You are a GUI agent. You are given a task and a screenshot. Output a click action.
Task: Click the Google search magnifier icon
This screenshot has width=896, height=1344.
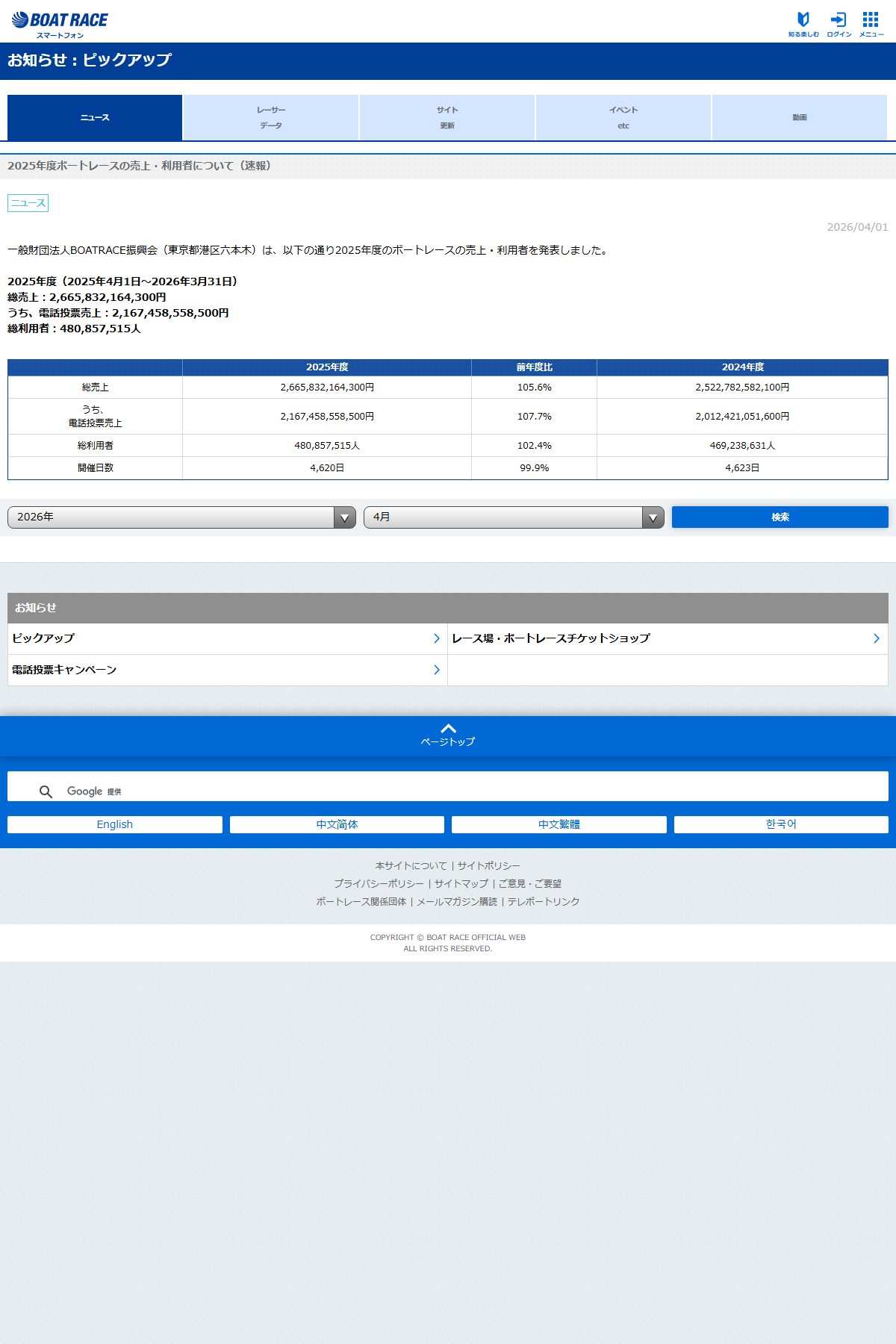46,791
